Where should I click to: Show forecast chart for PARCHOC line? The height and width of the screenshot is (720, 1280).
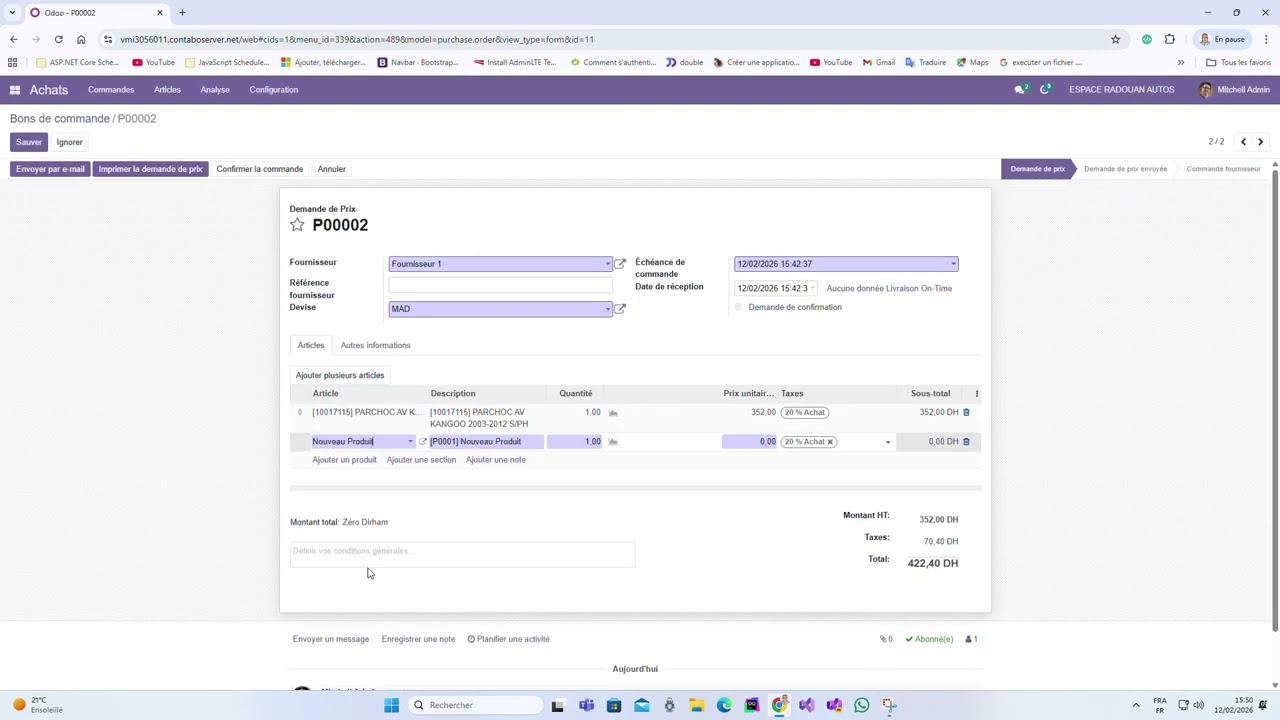point(613,412)
